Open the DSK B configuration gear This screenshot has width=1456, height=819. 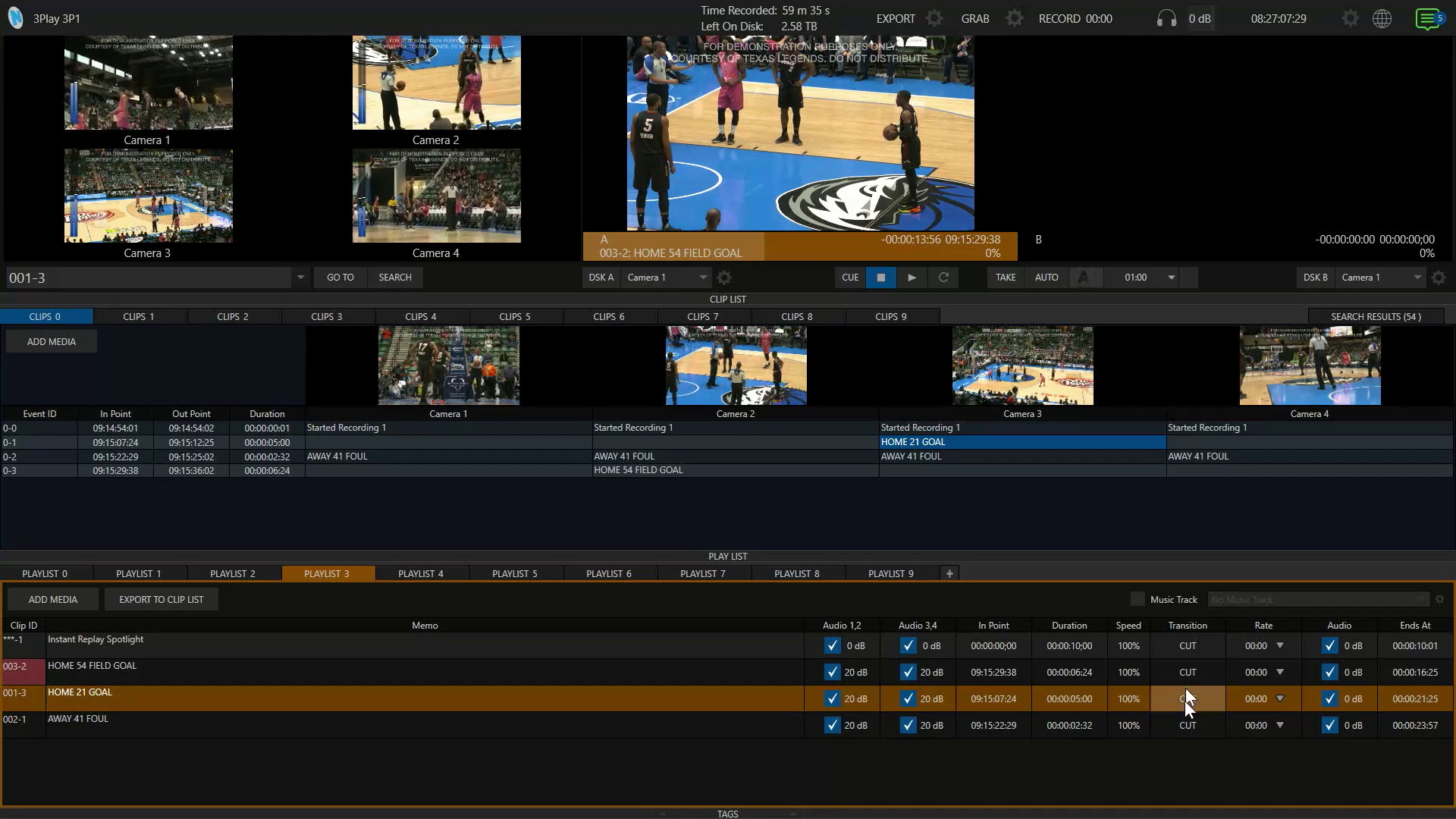1439,278
